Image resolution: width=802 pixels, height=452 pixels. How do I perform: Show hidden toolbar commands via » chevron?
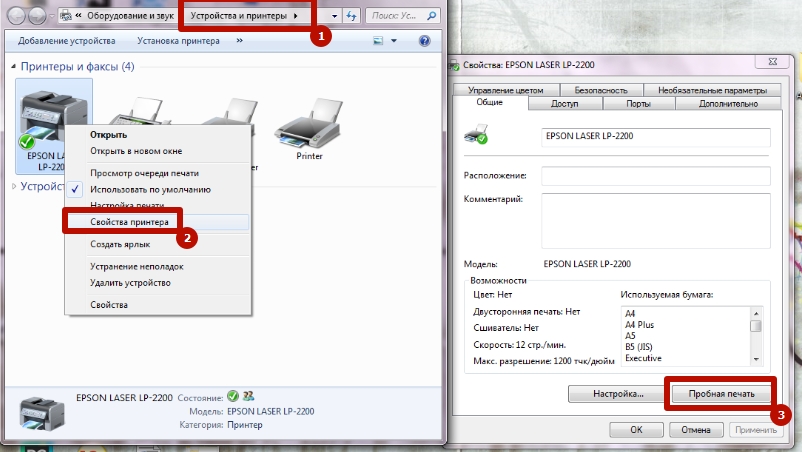(239, 41)
